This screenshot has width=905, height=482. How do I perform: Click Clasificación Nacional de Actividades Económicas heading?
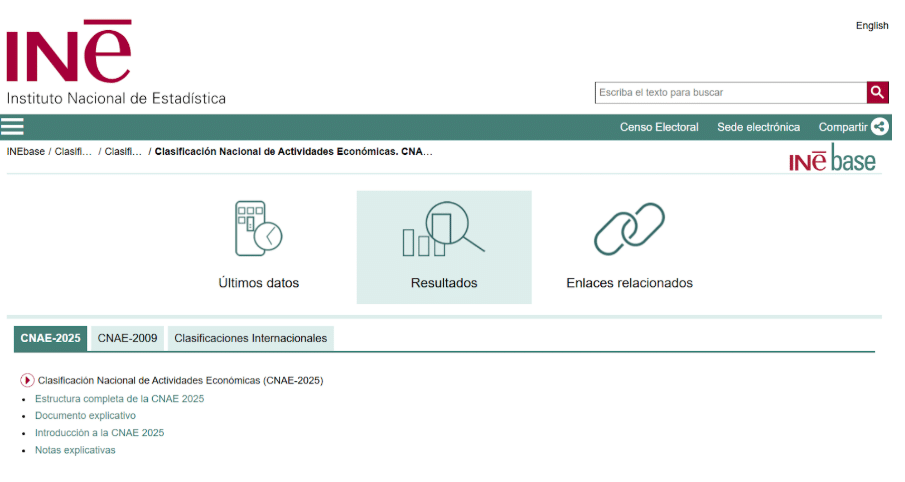180,380
